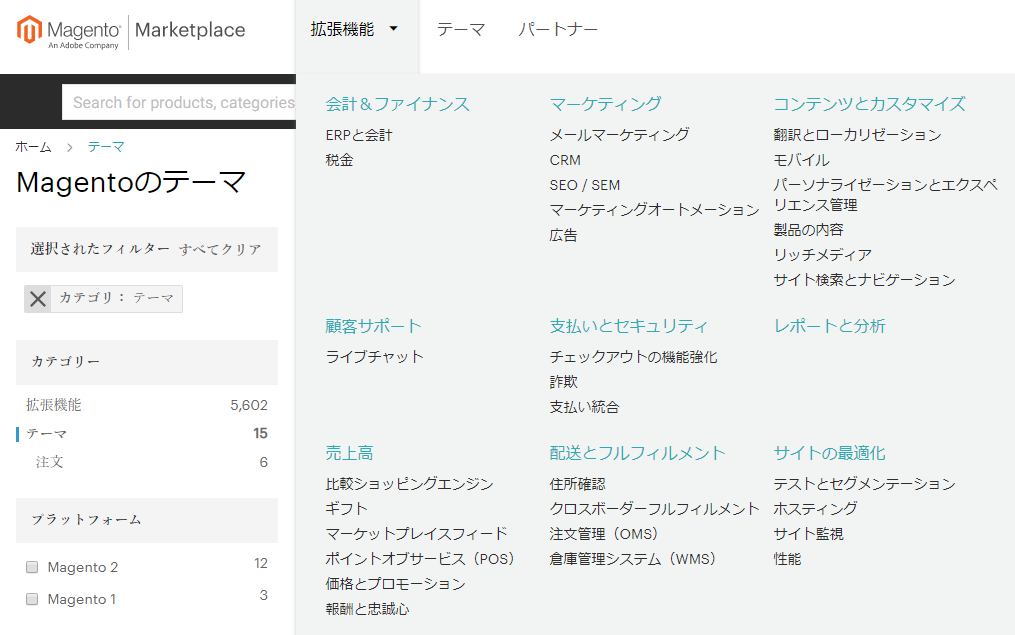This screenshot has width=1015, height=635.
Task: Remove the カテゴリ: テーマ filter with X icon
Action: click(x=38, y=299)
